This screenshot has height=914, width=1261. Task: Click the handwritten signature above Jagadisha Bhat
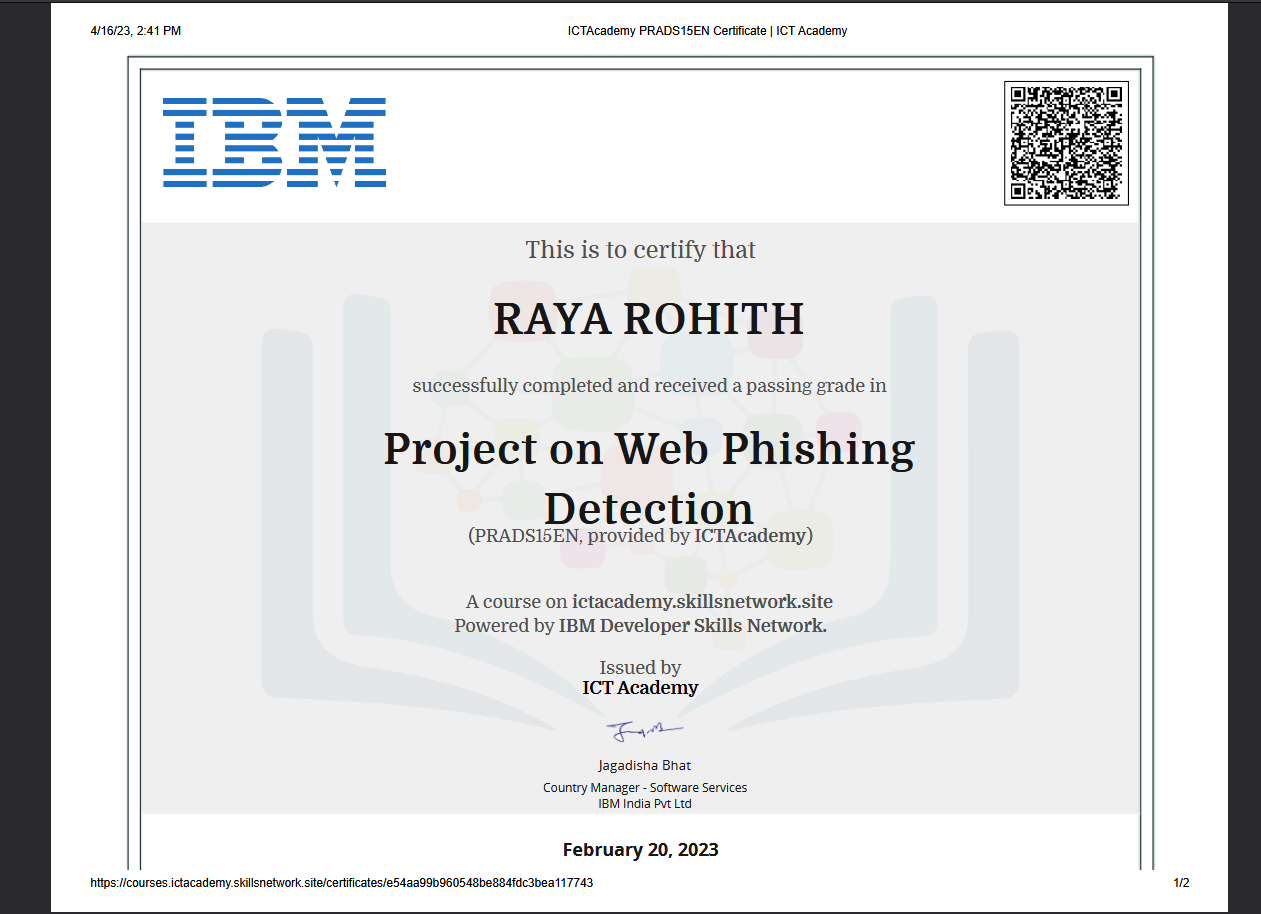643,733
